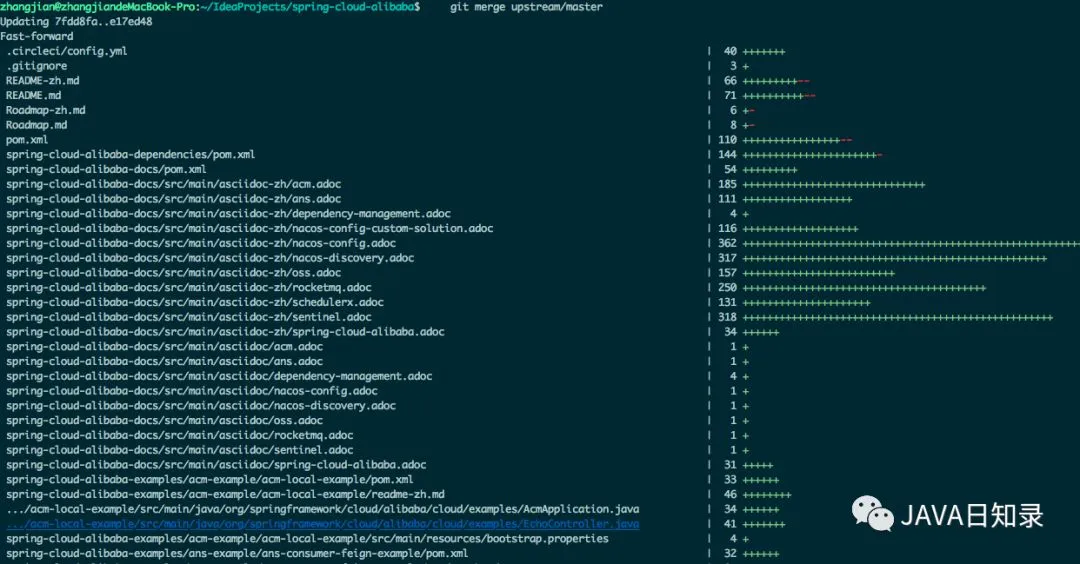Viewport: 1080px width, 564px height.
Task: Select asciidoc-zh/sentinel.adoc path
Action: 189,317
